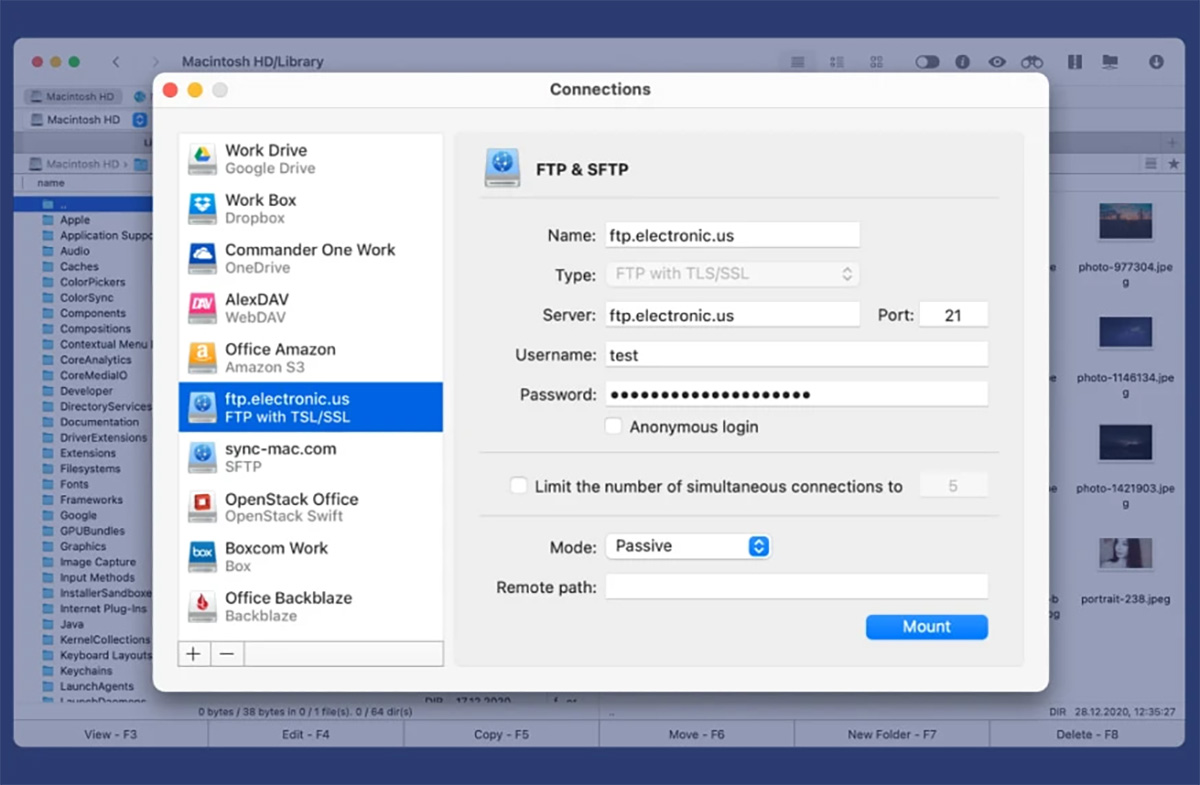Click the info icon in the toolbar
The height and width of the screenshot is (785, 1200).
point(962,61)
